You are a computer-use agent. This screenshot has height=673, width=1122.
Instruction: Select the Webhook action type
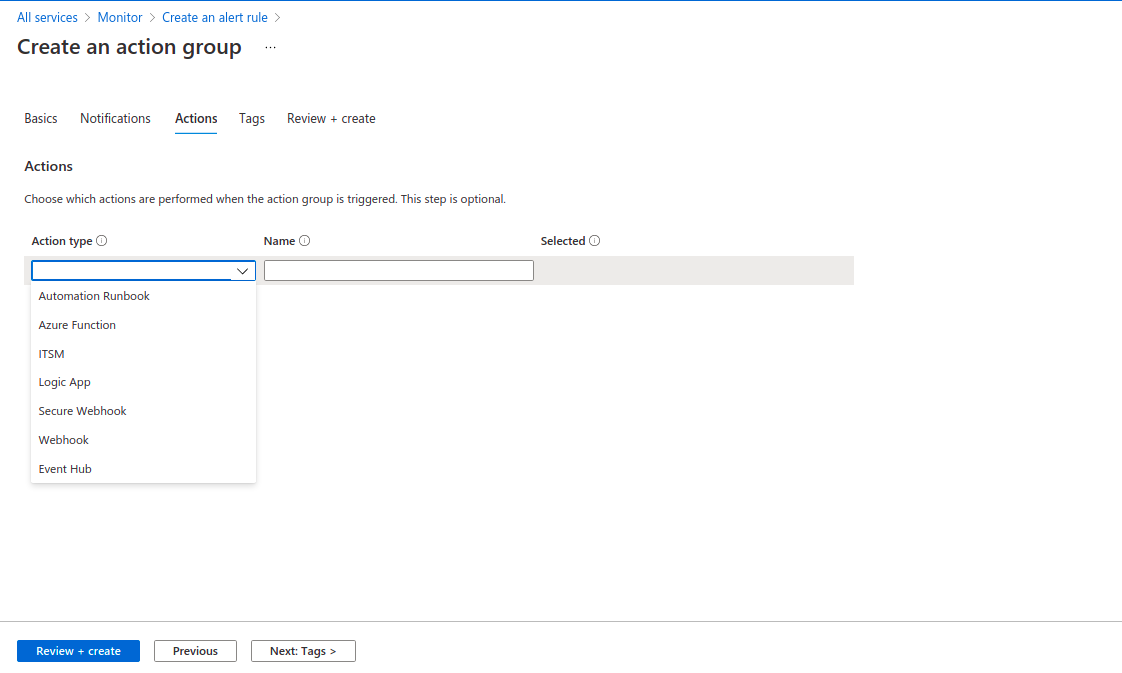pos(143,440)
